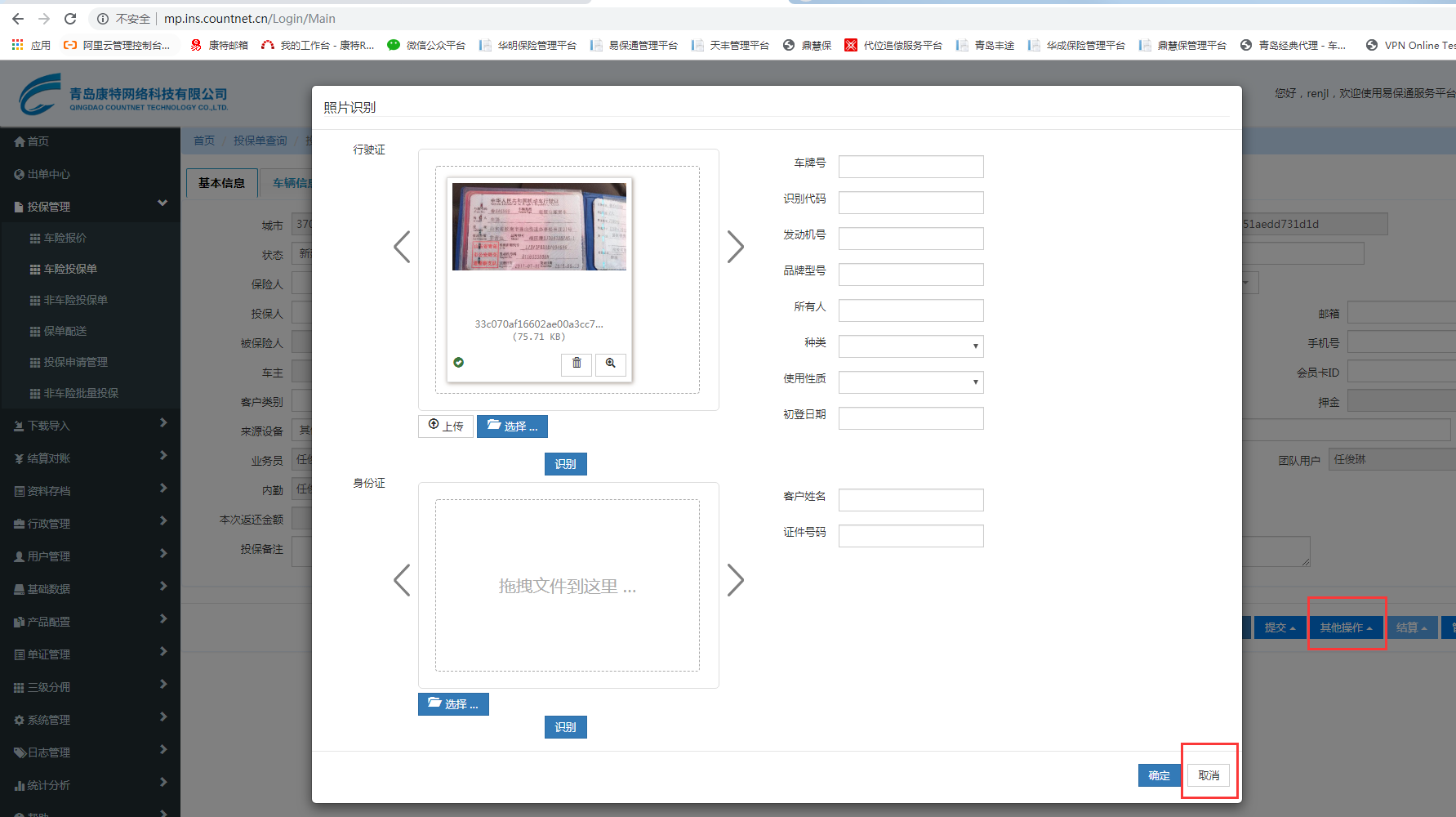The image size is (1456, 817).
Task: Show previous driving license image arrow
Action: tap(402, 246)
